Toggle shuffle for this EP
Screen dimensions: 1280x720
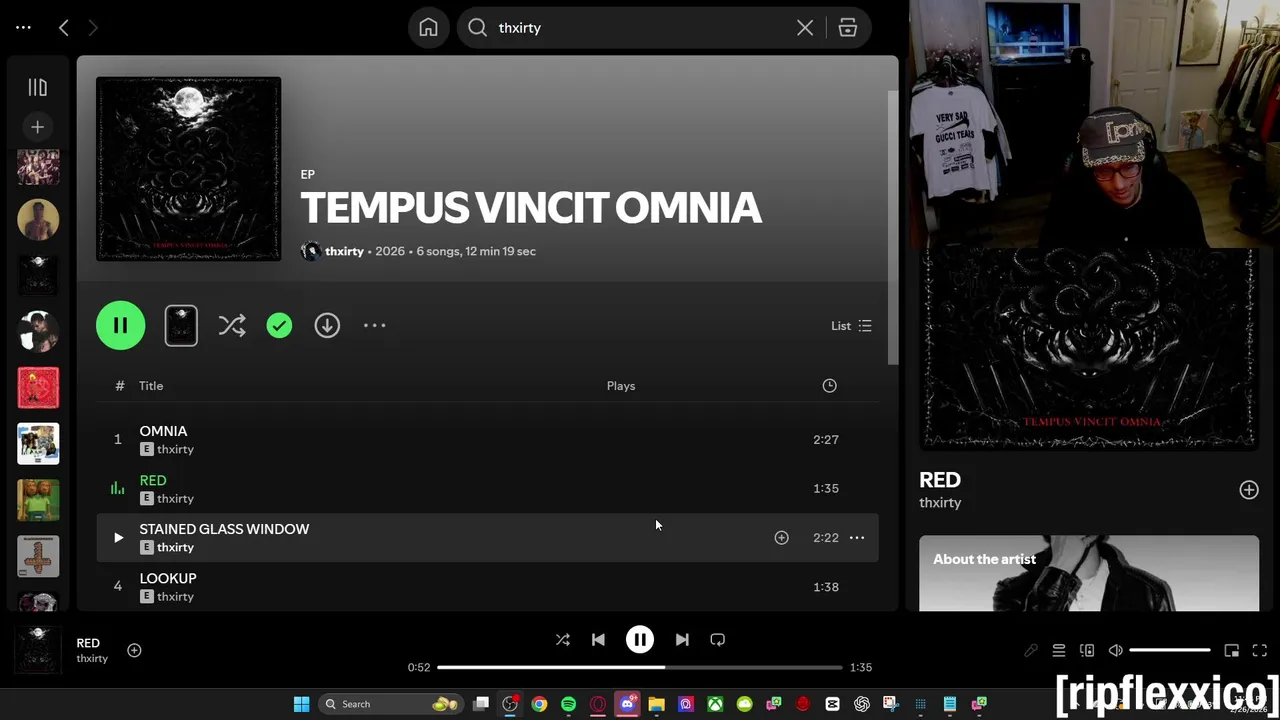pos(232,325)
